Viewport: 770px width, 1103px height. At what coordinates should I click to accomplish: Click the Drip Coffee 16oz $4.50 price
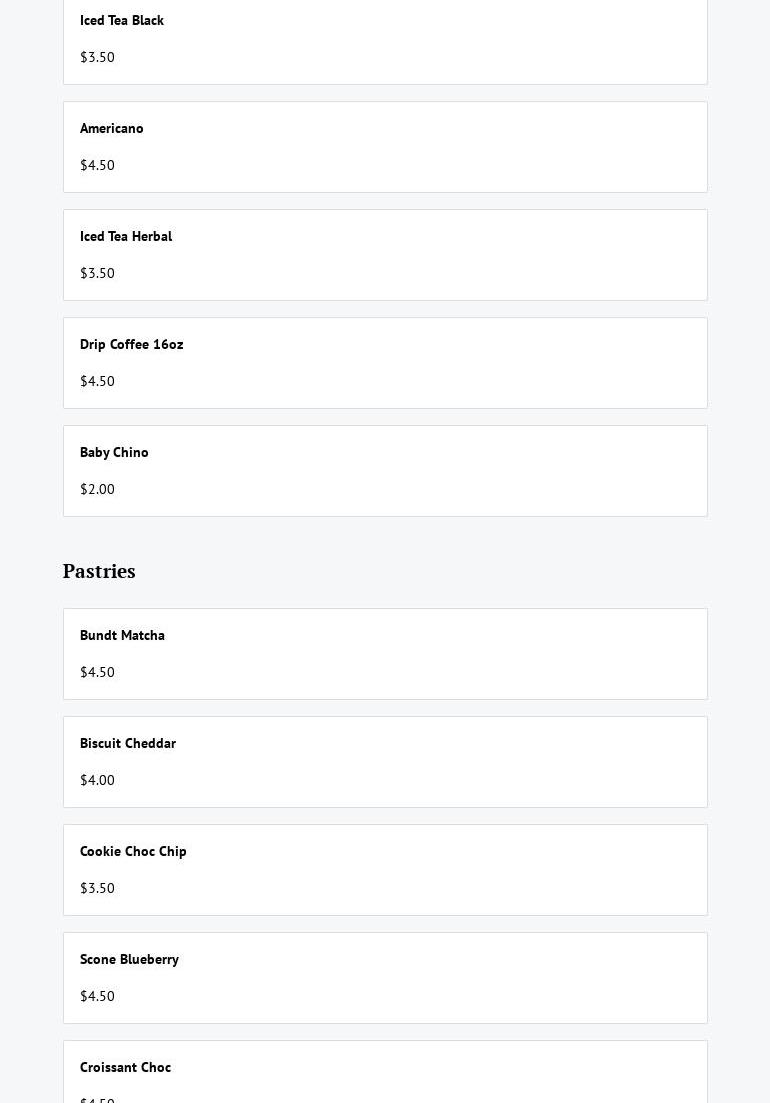(x=97, y=381)
